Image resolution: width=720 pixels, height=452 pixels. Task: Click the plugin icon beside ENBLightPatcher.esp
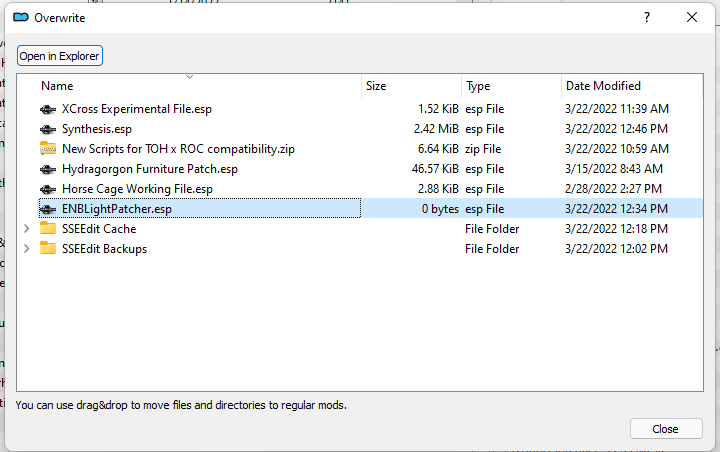48,209
